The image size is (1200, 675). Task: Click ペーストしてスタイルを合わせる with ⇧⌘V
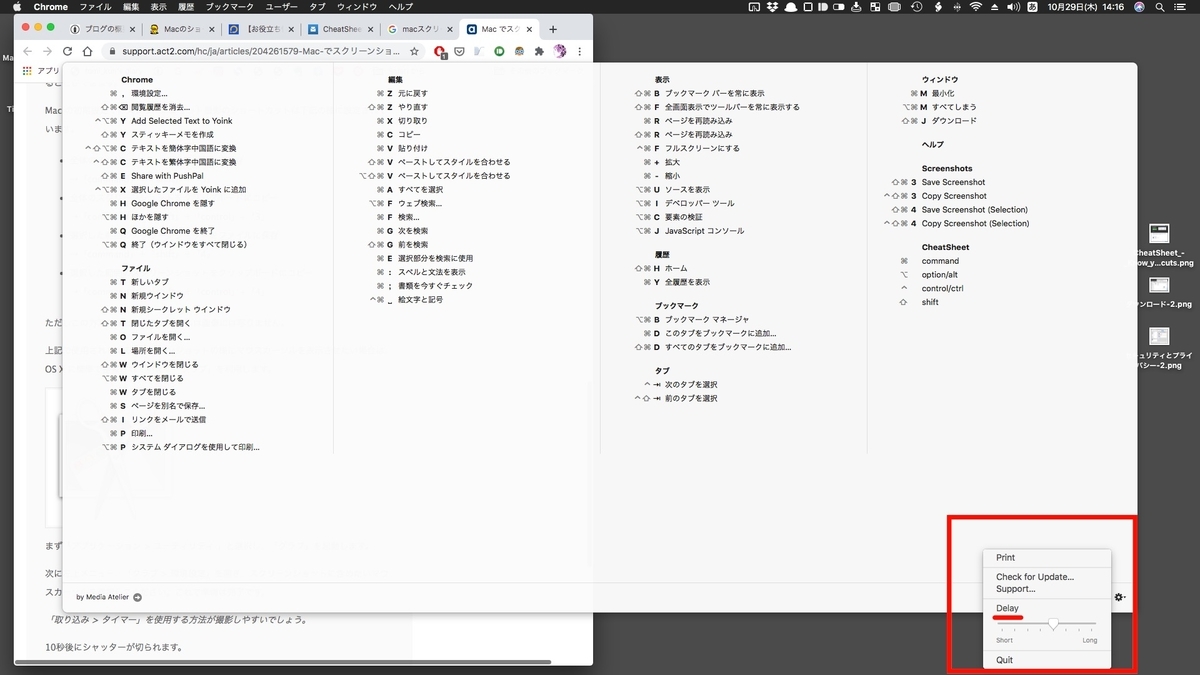(x=454, y=162)
